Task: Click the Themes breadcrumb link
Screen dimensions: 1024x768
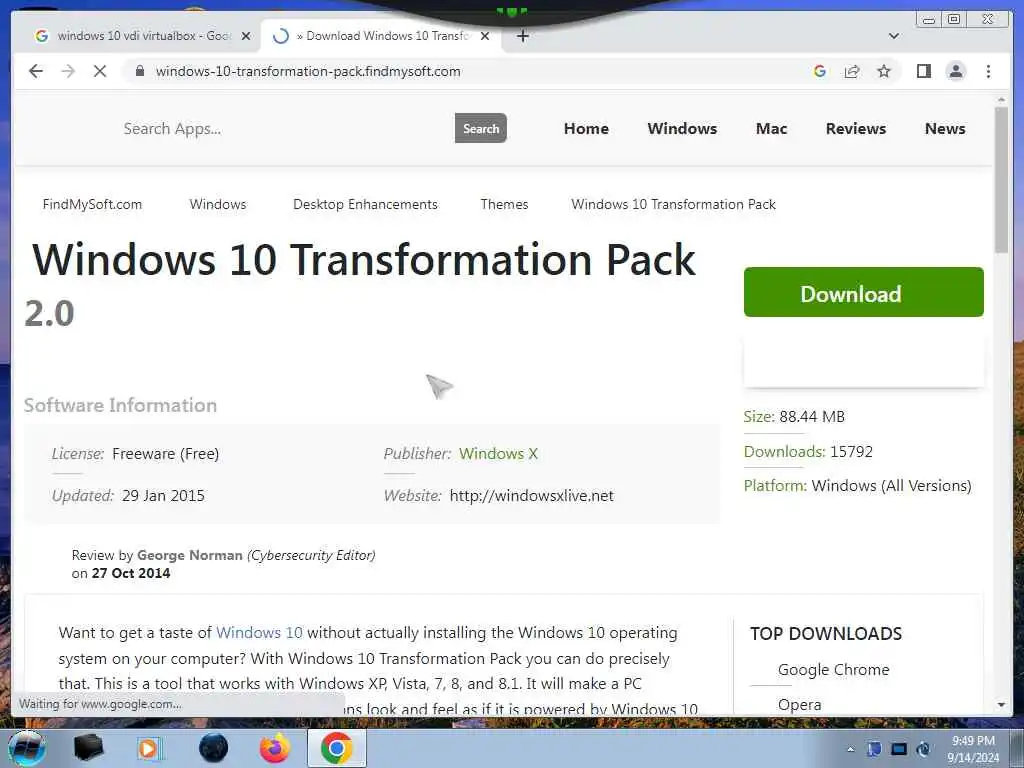Action: point(504,204)
